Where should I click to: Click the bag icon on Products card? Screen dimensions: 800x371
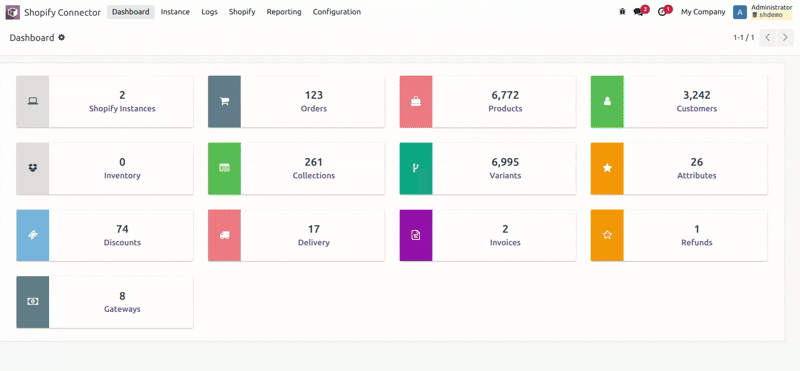(x=416, y=102)
